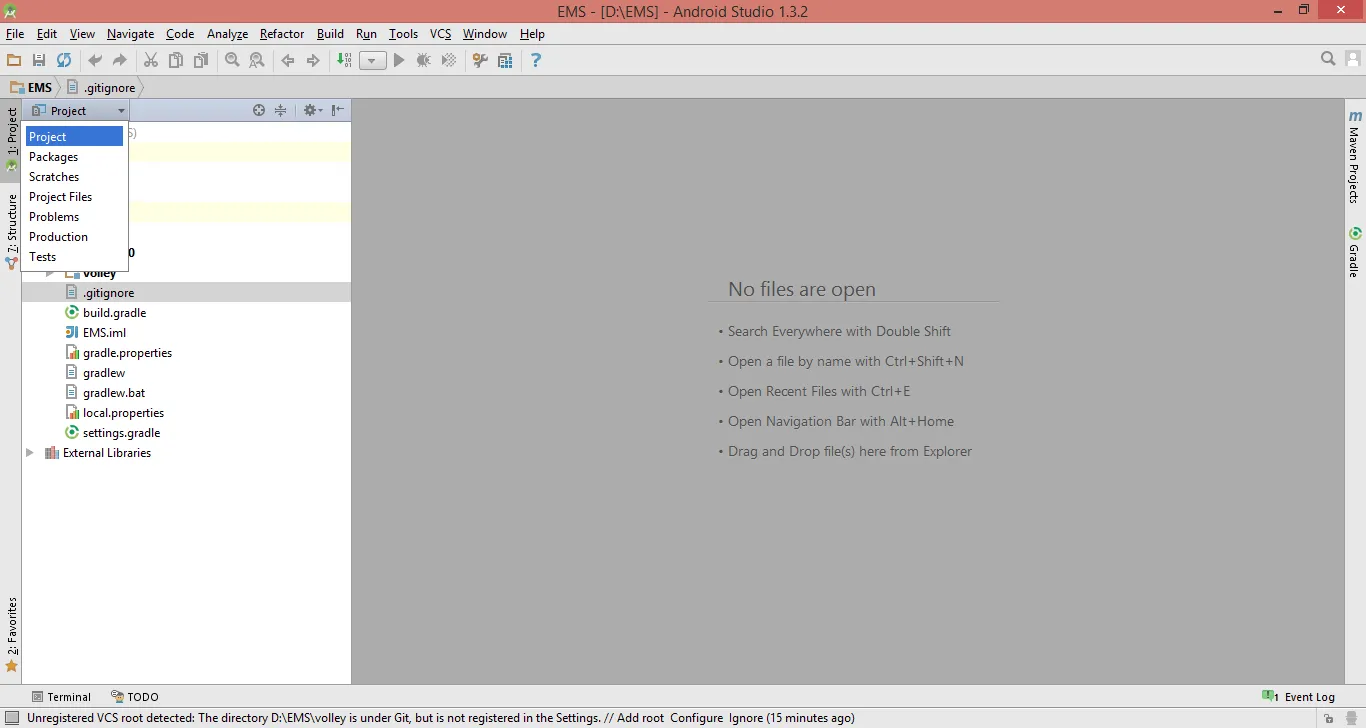Image resolution: width=1366 pixels, height=728 pixels.
Task: Click the Debug bug icon
Action: pyautogui.click(x=424, y=60)
